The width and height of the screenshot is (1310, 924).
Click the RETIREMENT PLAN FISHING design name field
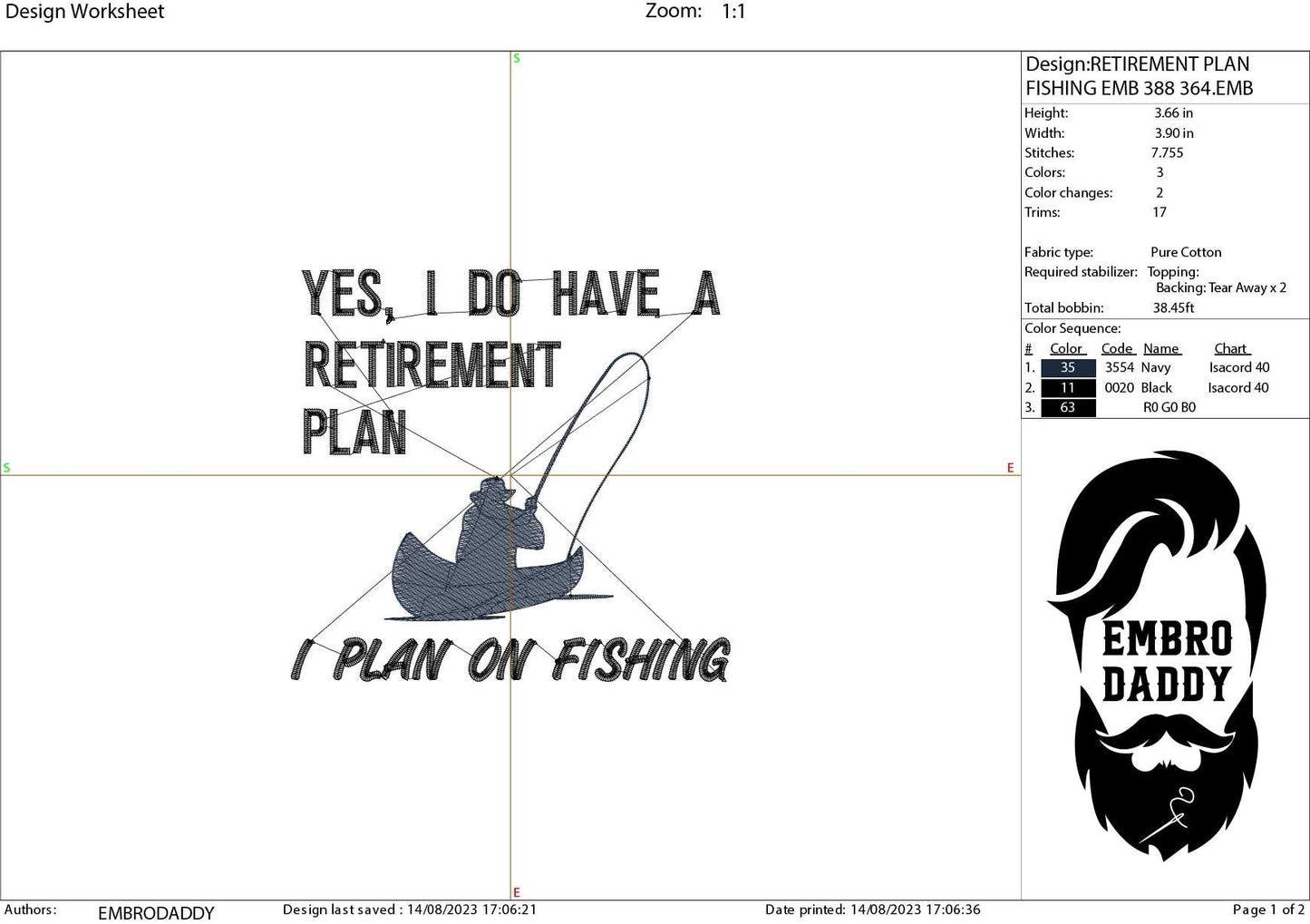(x=1138, y=76)
